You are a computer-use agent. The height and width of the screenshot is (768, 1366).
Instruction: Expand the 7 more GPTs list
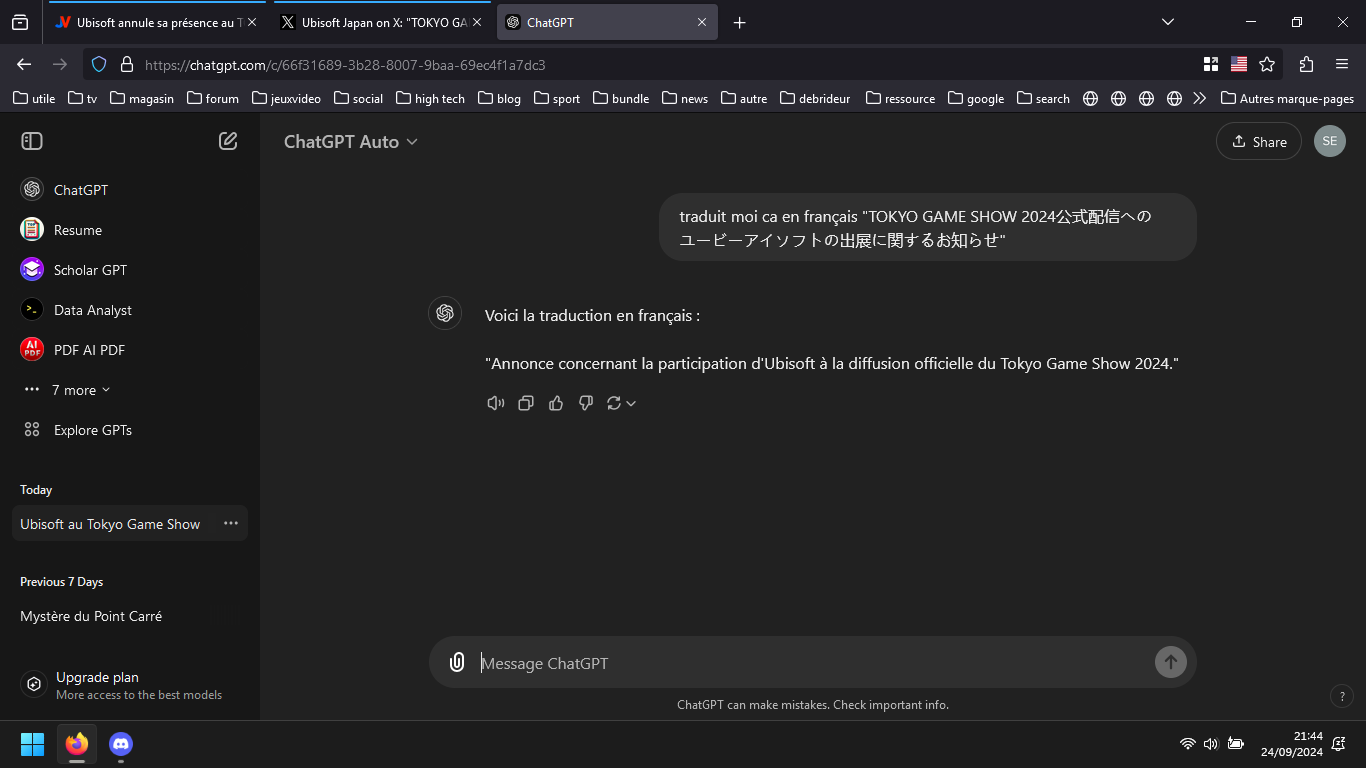tap(80, 390)
